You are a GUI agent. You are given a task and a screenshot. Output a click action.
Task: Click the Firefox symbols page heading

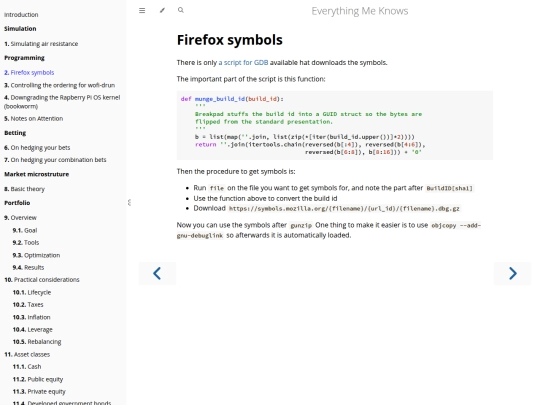230,40
